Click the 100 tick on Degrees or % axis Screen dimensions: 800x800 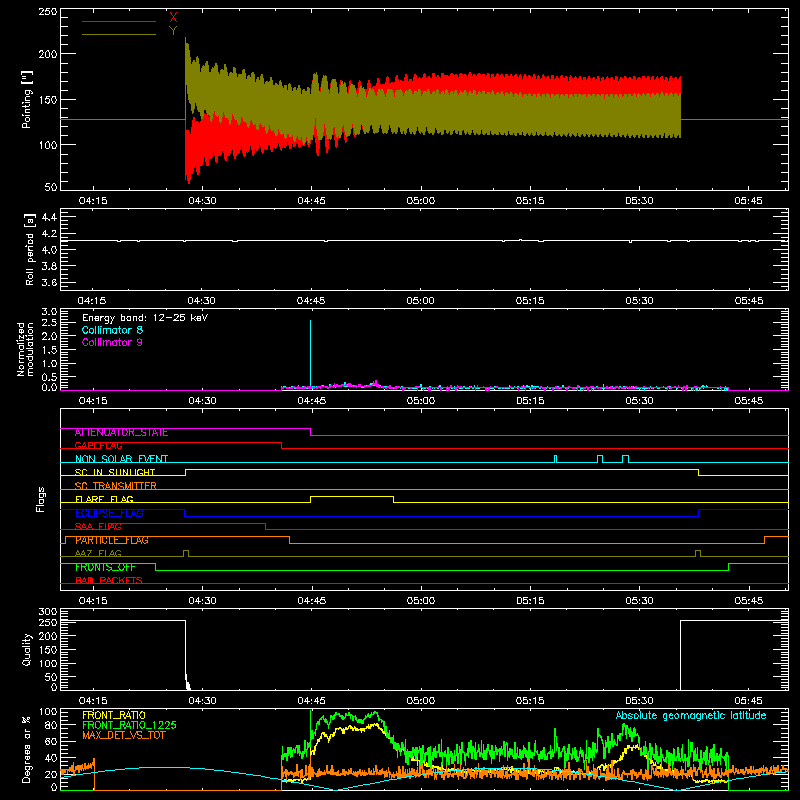(48, 712)
